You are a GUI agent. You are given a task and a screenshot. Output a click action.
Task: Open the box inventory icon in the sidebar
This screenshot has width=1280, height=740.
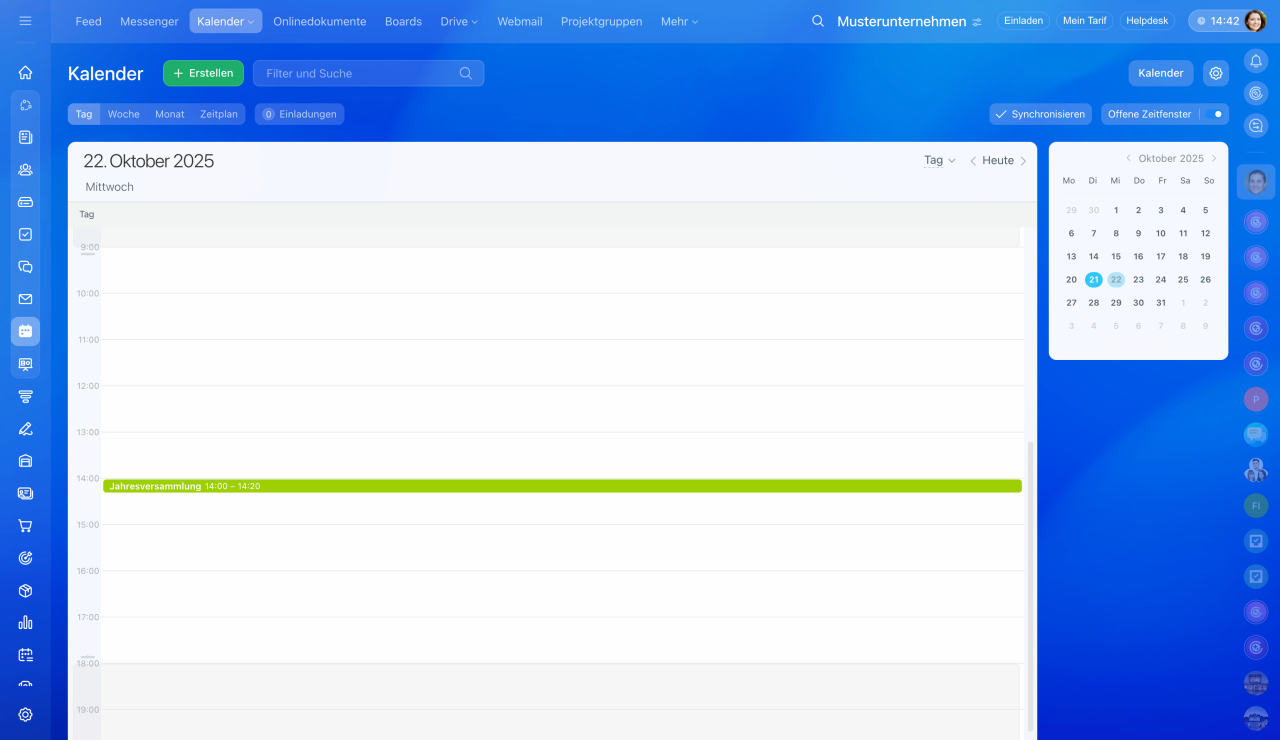coord(25,590)
